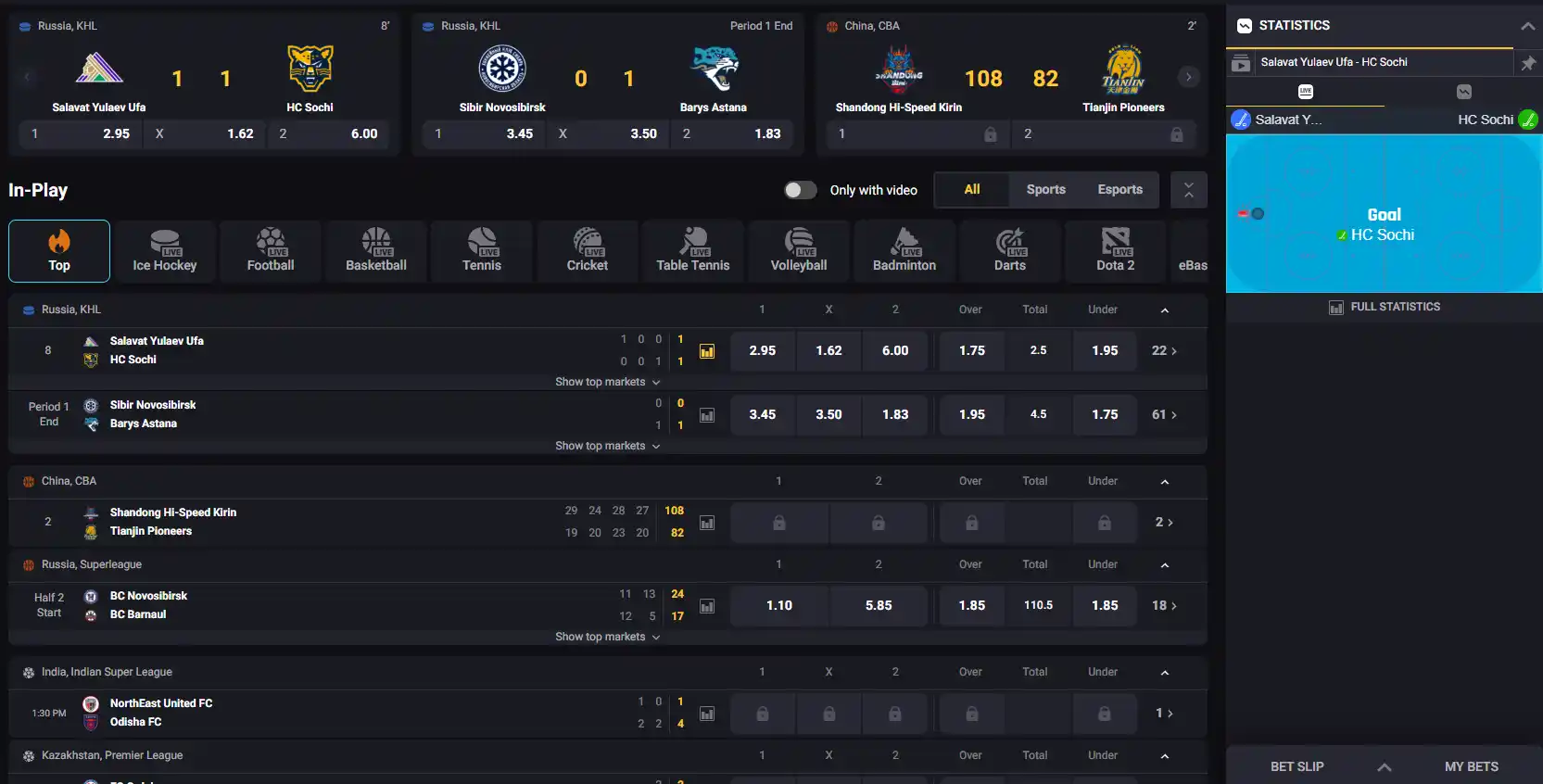Click the Barys Astana team logo in top card
The width and height of the screenshot is (1543, 784).
(714, 69)
